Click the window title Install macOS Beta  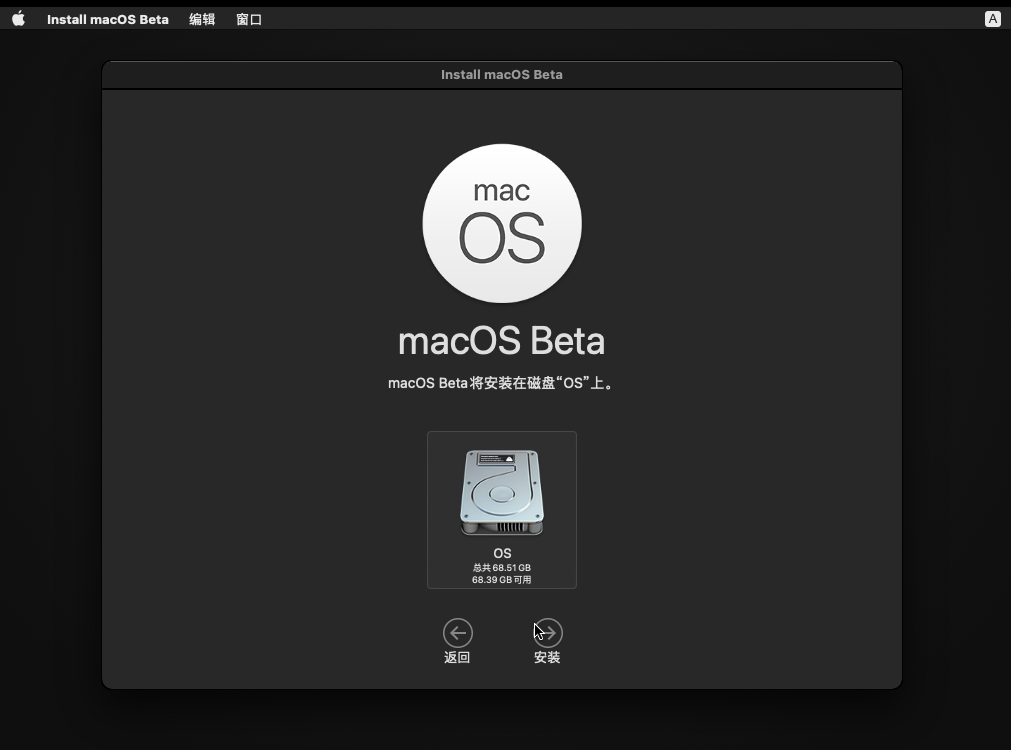pos(502,75)
